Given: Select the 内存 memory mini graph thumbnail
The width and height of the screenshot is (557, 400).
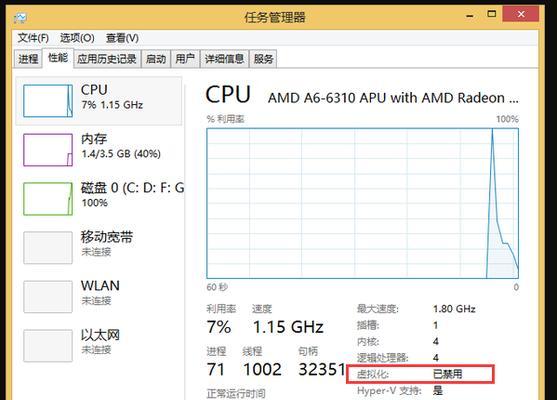Looking at the screenshot, I should [48, 150].
